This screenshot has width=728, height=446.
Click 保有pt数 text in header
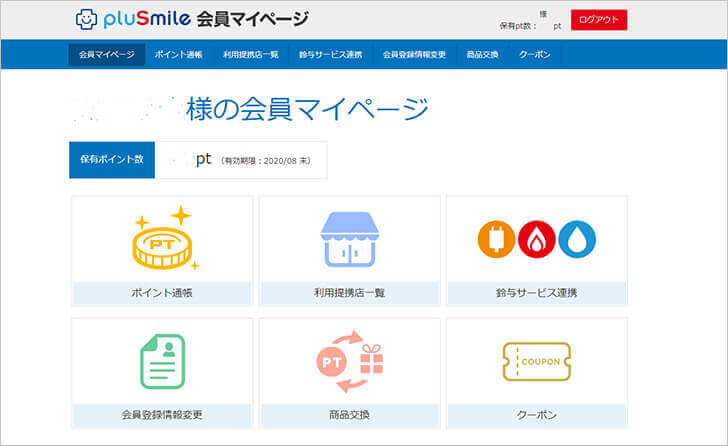tap(517, 26)
